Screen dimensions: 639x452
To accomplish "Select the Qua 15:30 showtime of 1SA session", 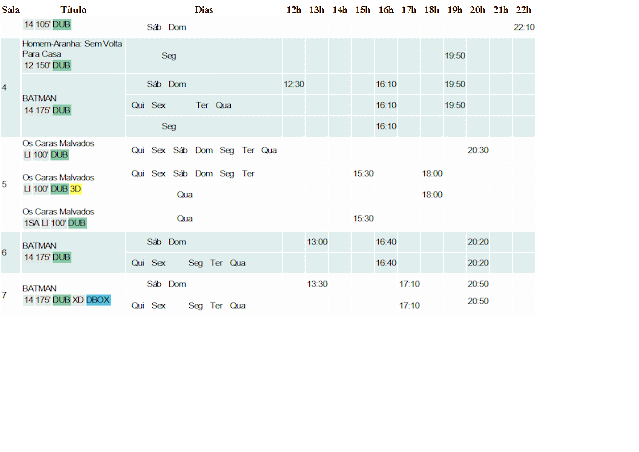I will pyautogui.click(x=363, y=219).
